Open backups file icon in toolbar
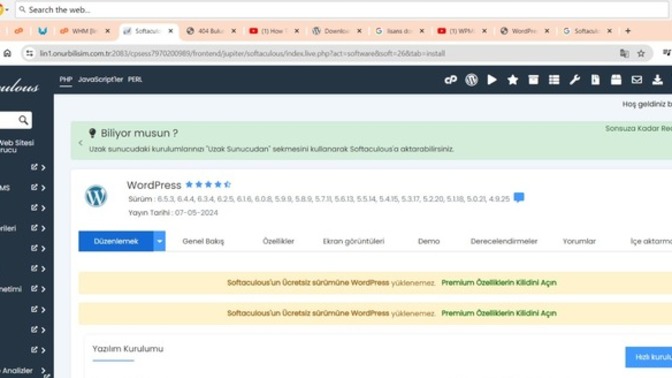 (x=595, y=80)
